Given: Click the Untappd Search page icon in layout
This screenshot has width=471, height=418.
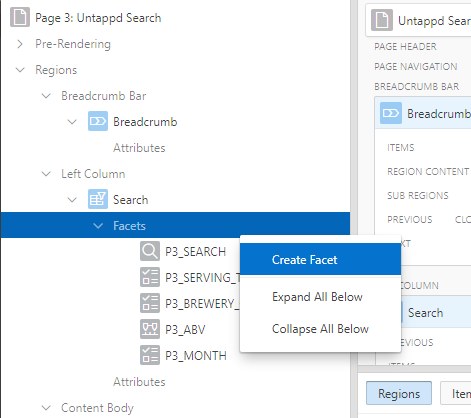Looking at the screenshot, I should [x=382, y=20].
